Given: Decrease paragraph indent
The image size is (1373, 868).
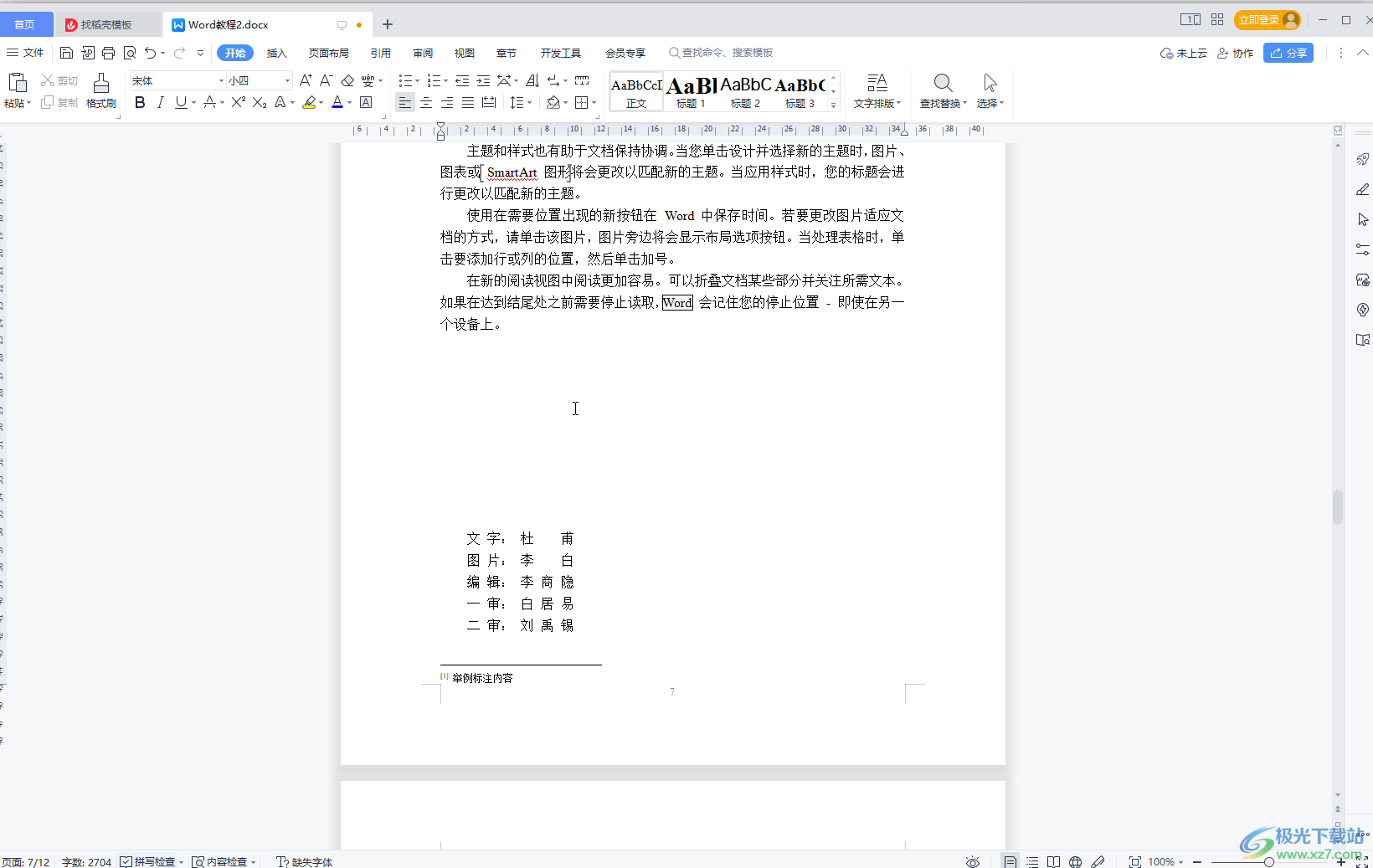Looking at the screenshot, I should 462,80.
